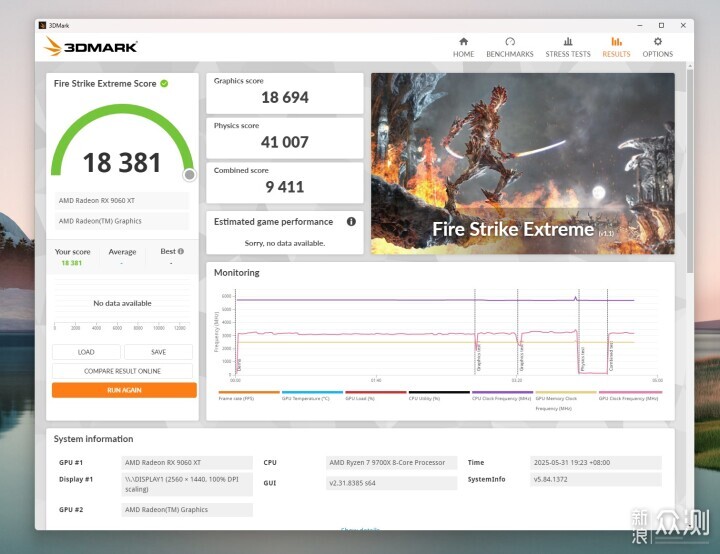Click Combined test marker in monitoring chart
Image resolution: width=720 pixels, height=554 pixels.
pyautogui.click(x=611, y=356)
